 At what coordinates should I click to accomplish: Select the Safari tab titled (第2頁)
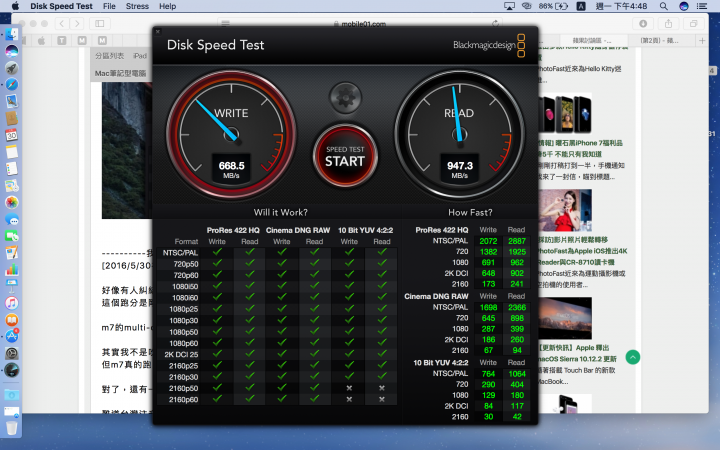(x=660, y=40)
